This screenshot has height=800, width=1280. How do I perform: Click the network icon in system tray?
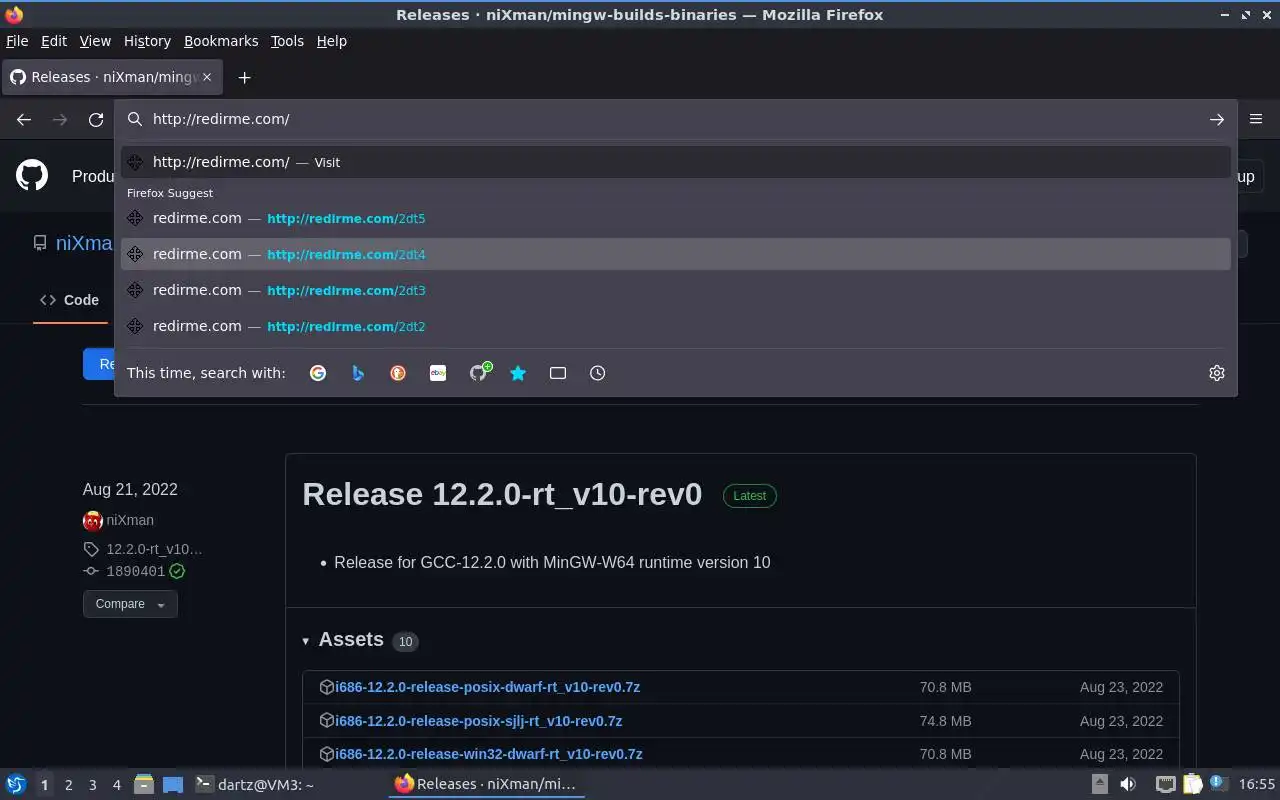(1165, 784)
